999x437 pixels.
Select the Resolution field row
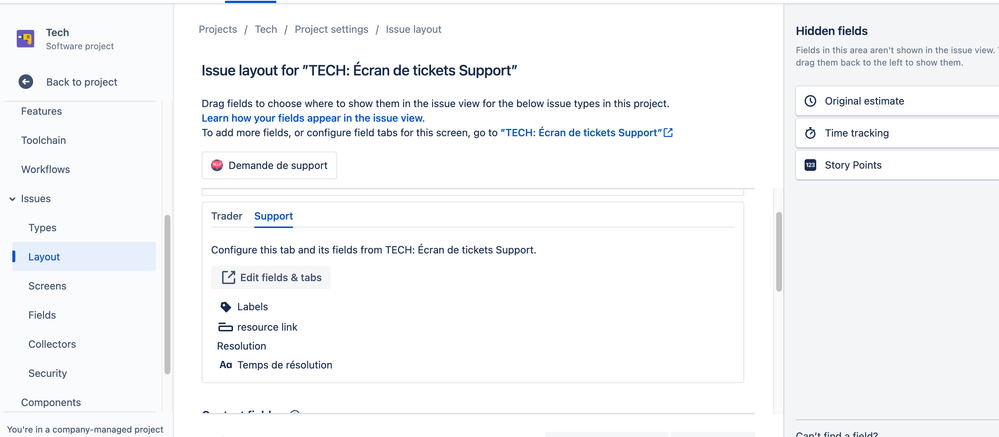[241, 347]
